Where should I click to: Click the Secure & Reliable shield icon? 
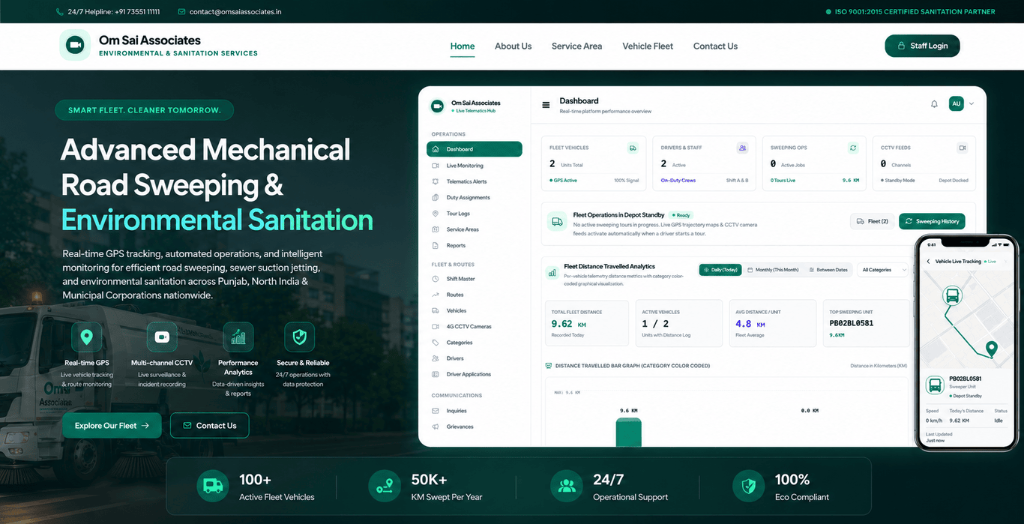click(299, 337)
